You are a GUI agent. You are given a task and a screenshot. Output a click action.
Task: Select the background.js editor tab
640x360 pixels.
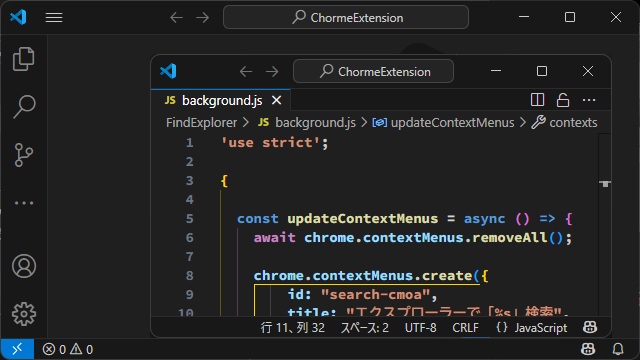pyautogui.click(x=221, y=100)
